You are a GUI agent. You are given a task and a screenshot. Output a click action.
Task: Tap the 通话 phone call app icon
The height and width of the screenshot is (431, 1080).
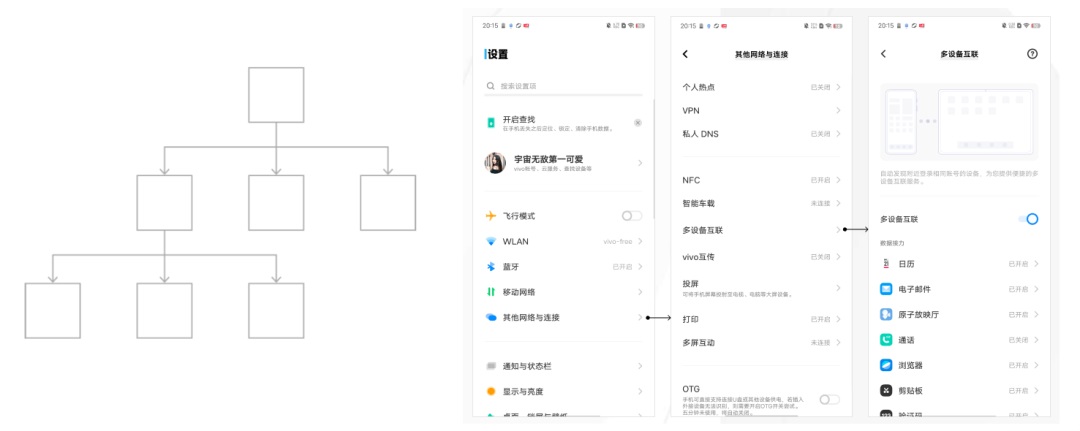coord(886,339)
